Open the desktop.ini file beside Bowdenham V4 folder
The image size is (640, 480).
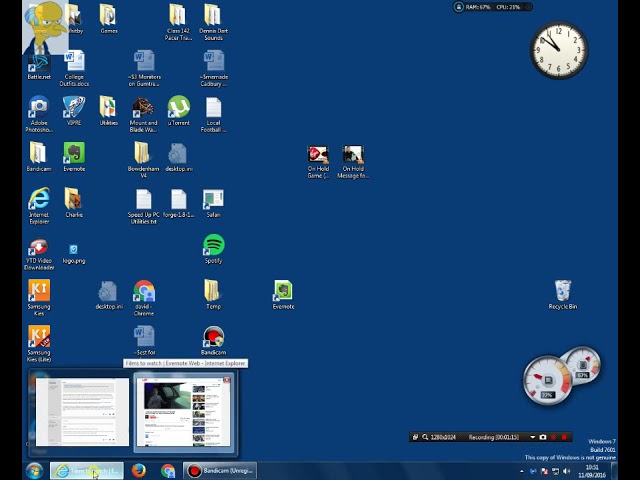pyautogui.click(x=179, y=157)
